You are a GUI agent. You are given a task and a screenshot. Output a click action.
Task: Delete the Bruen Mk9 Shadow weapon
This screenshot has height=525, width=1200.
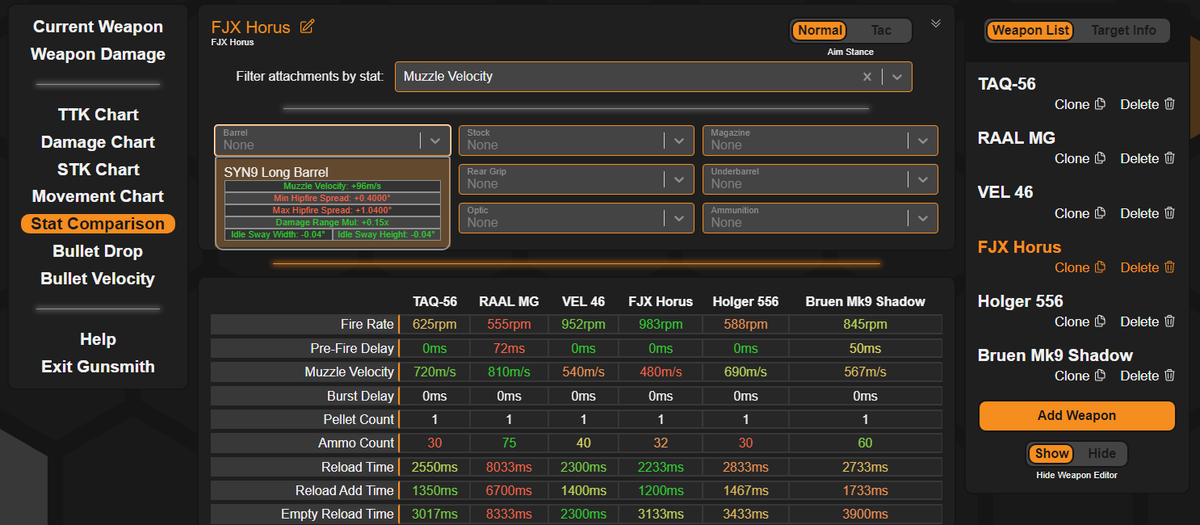1147,376
